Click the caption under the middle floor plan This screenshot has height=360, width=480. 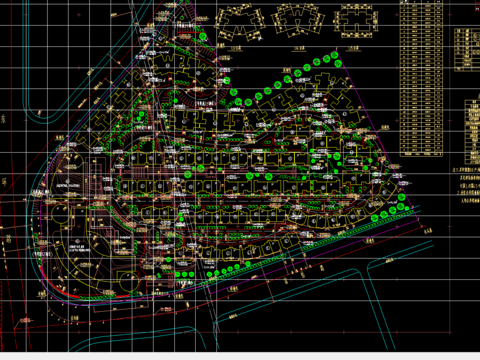point(299,49)
